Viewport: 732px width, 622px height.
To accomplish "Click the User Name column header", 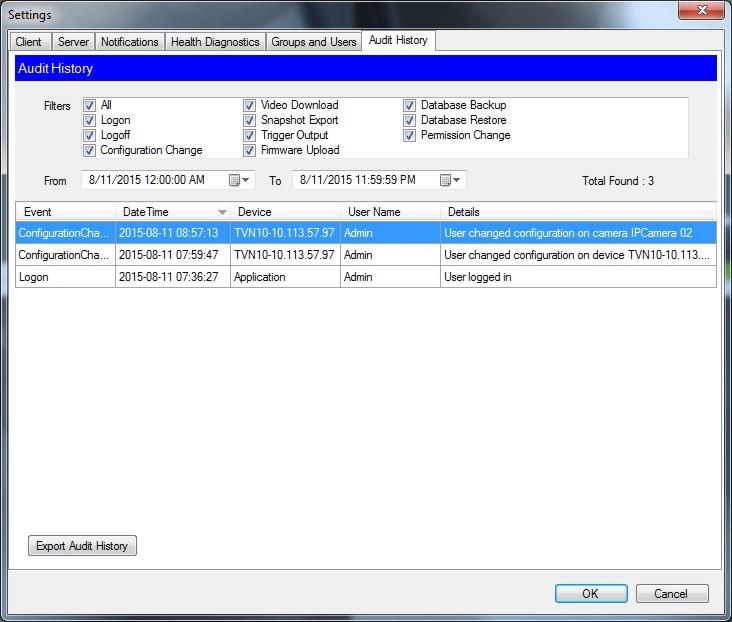I will click(390, 212).
